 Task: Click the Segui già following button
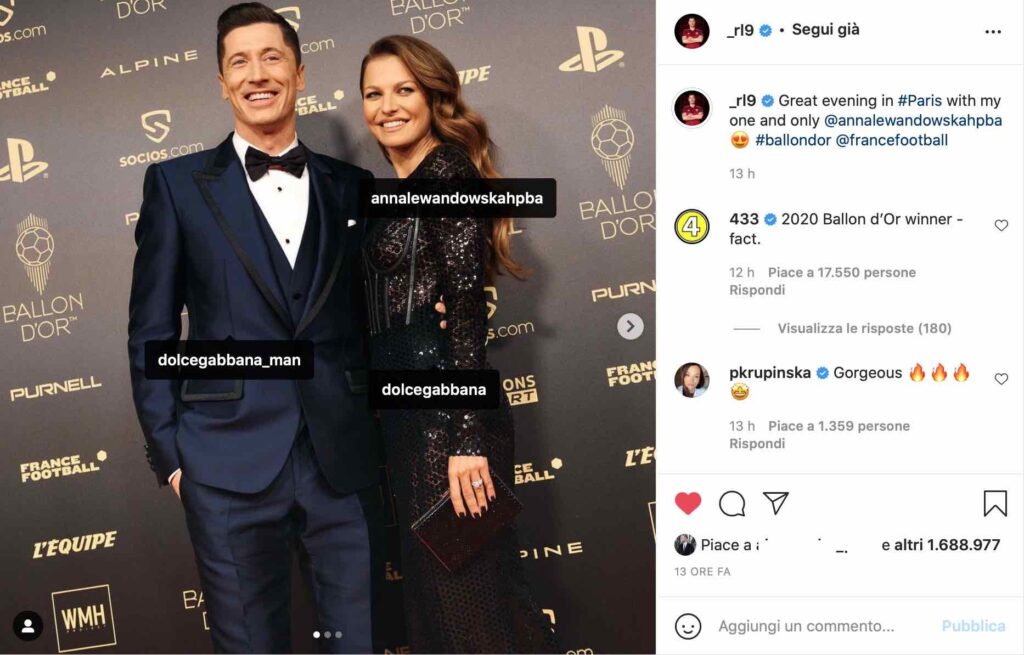click(825, 29)
